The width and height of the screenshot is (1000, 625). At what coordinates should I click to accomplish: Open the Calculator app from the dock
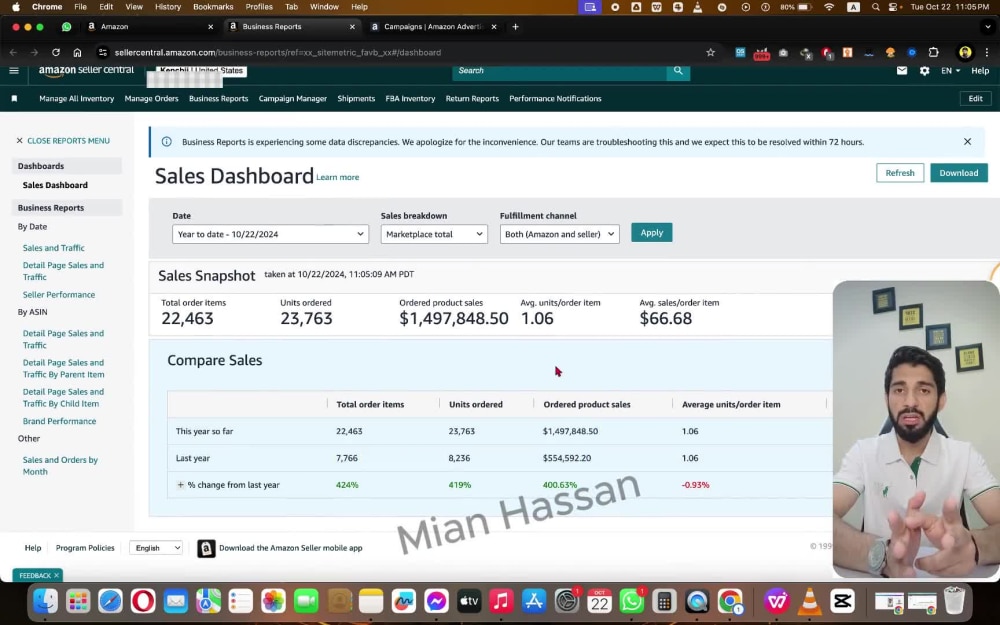(664, 601)
